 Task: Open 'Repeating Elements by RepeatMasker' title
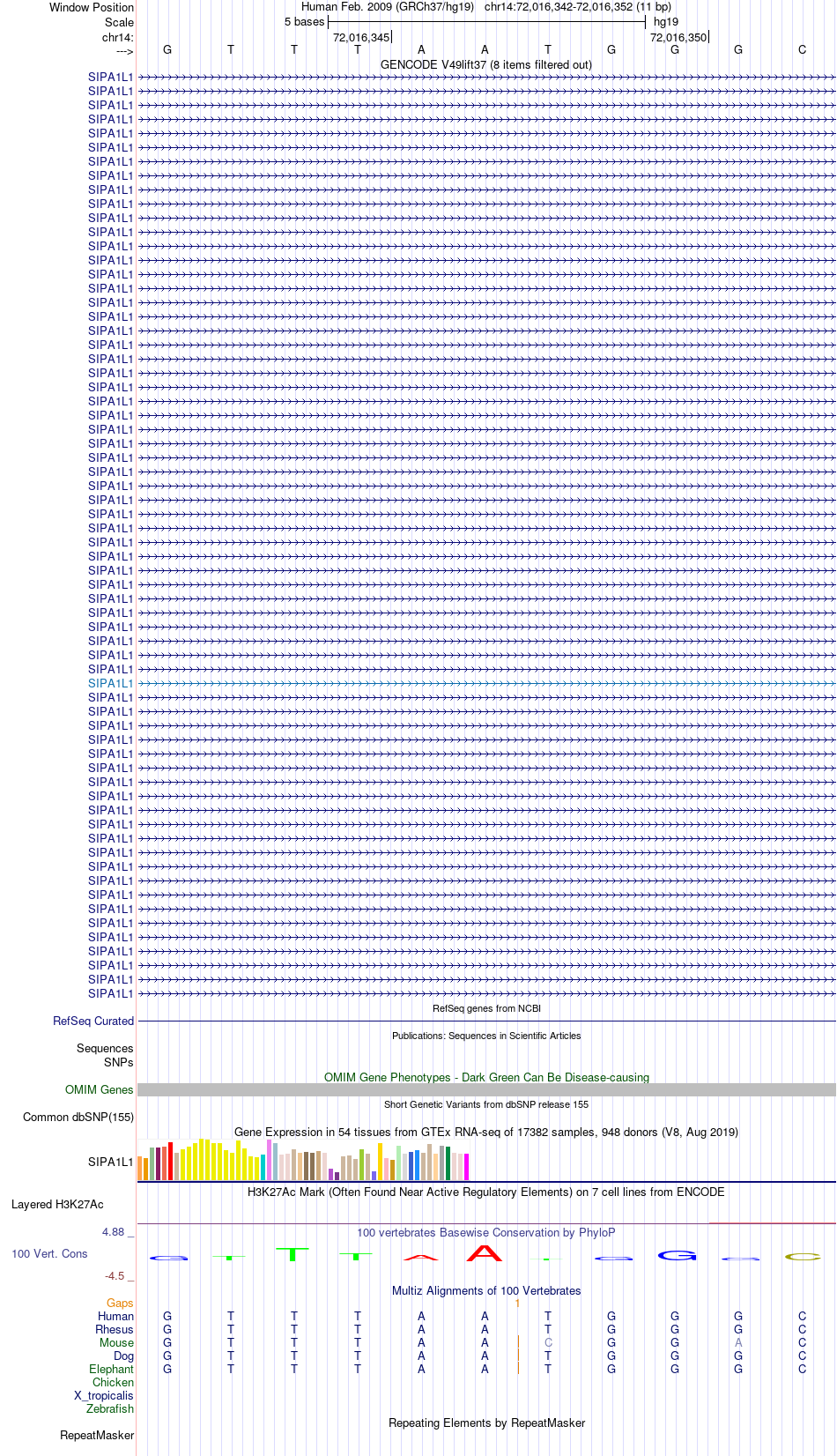coord(486,1423)
